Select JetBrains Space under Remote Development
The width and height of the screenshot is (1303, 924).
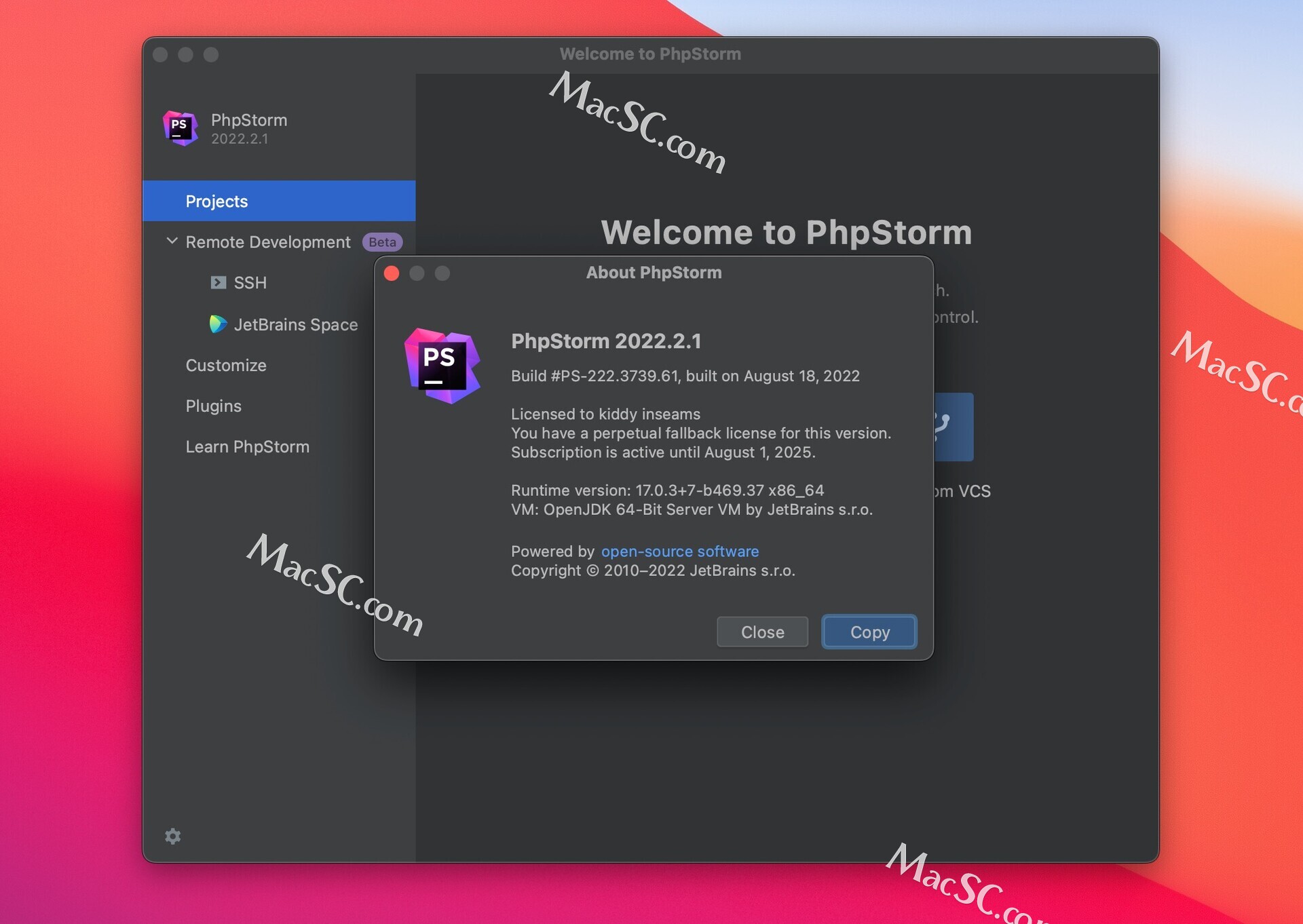295,325
